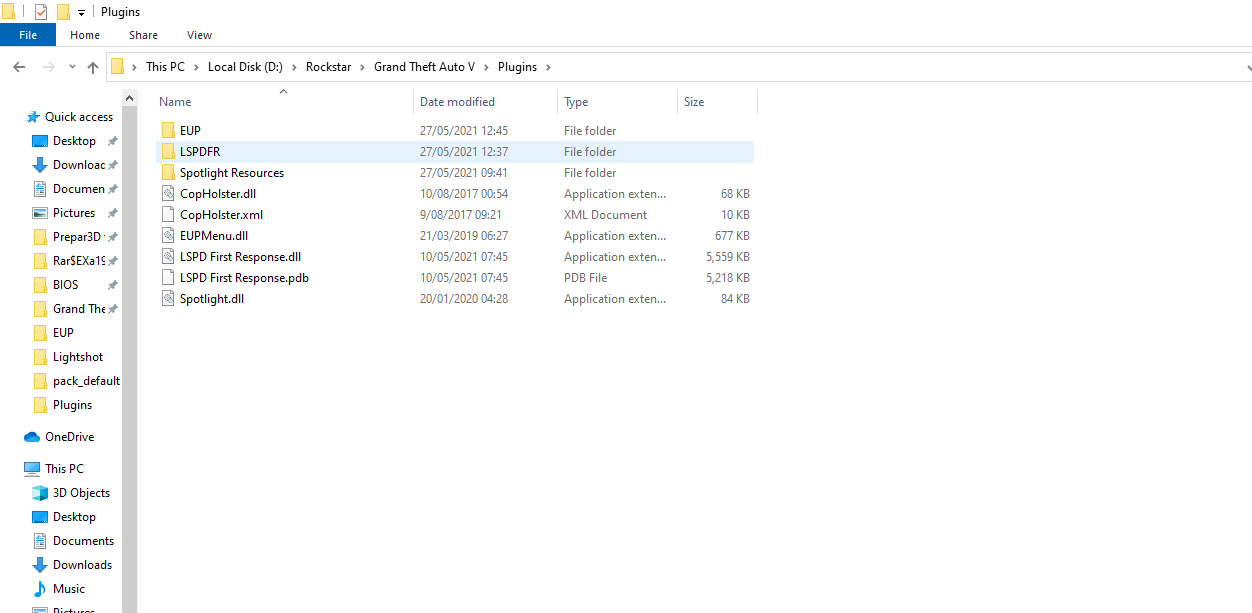
Task: Select the EUP folder icon in list
Action: pos(168,131)
